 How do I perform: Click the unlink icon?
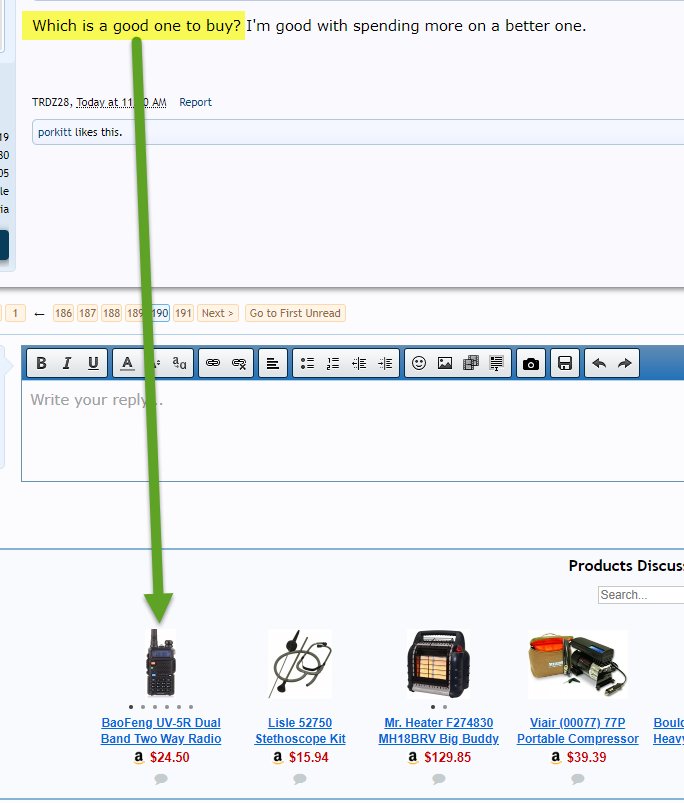tap(239, 363)
